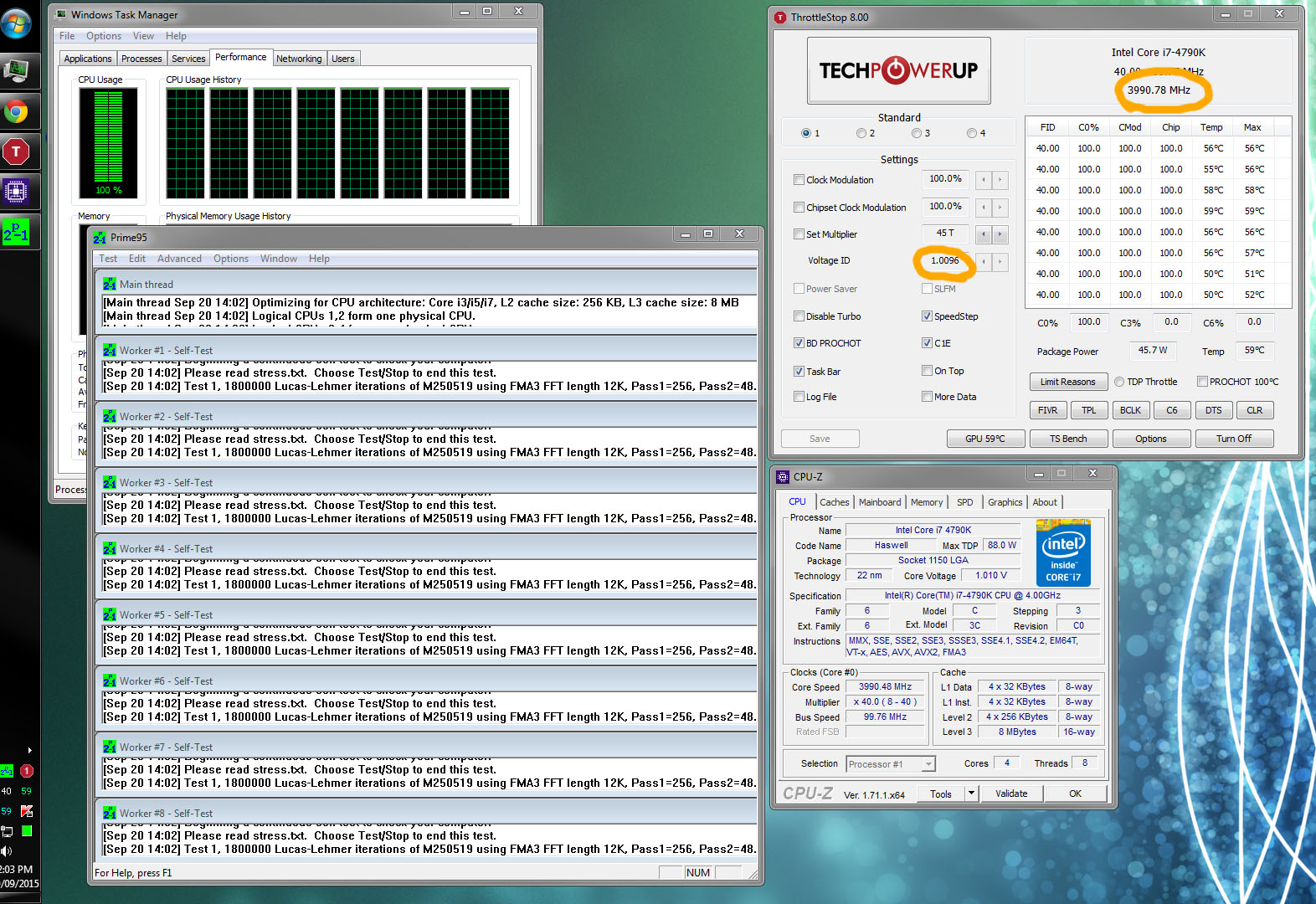The image size is (1316, 904).
Task: Click the TechPowerUp logo banner
Action: click(x=899, y=70)
